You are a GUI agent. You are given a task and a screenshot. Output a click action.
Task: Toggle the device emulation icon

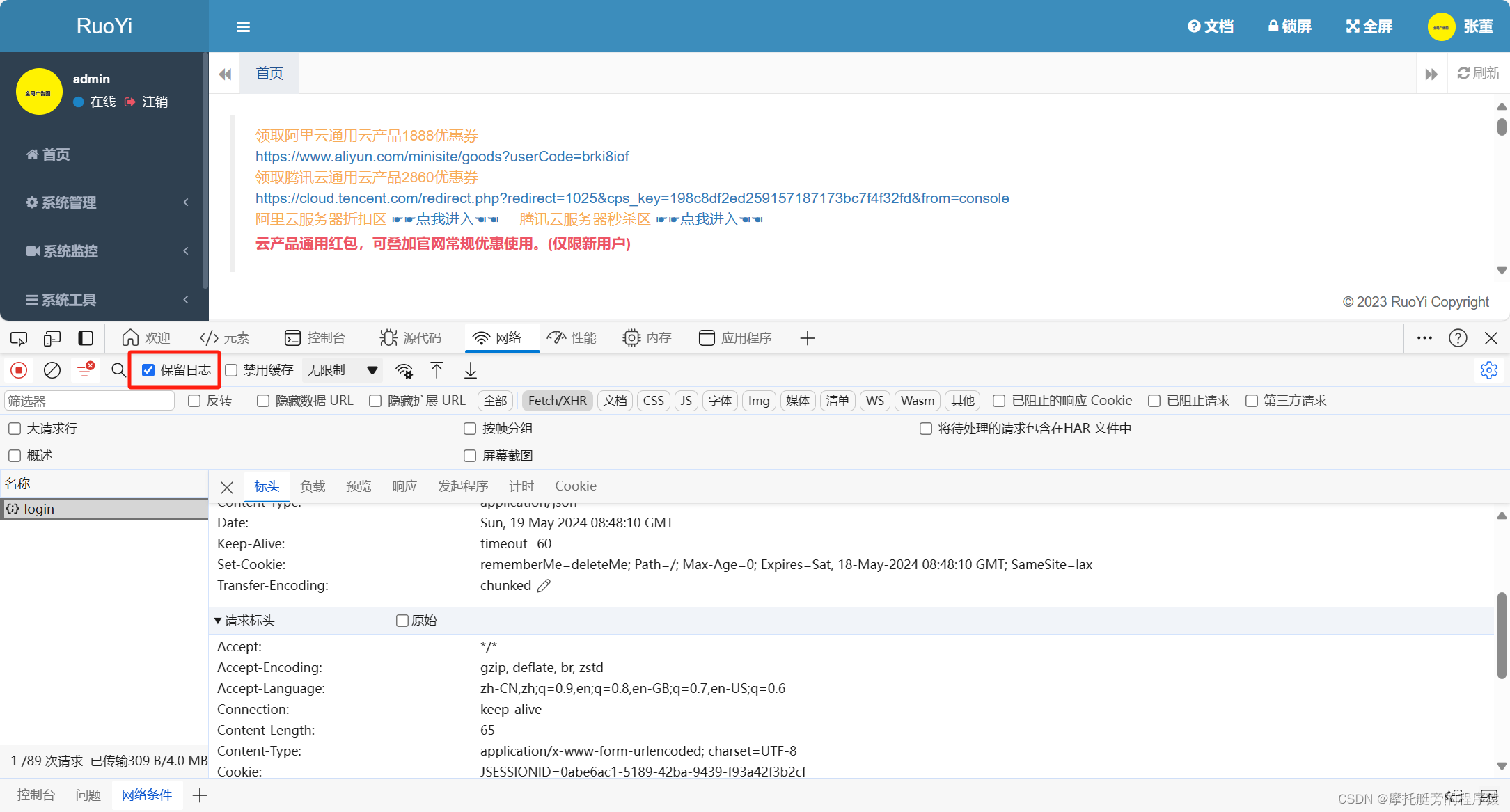pos(52,338)
